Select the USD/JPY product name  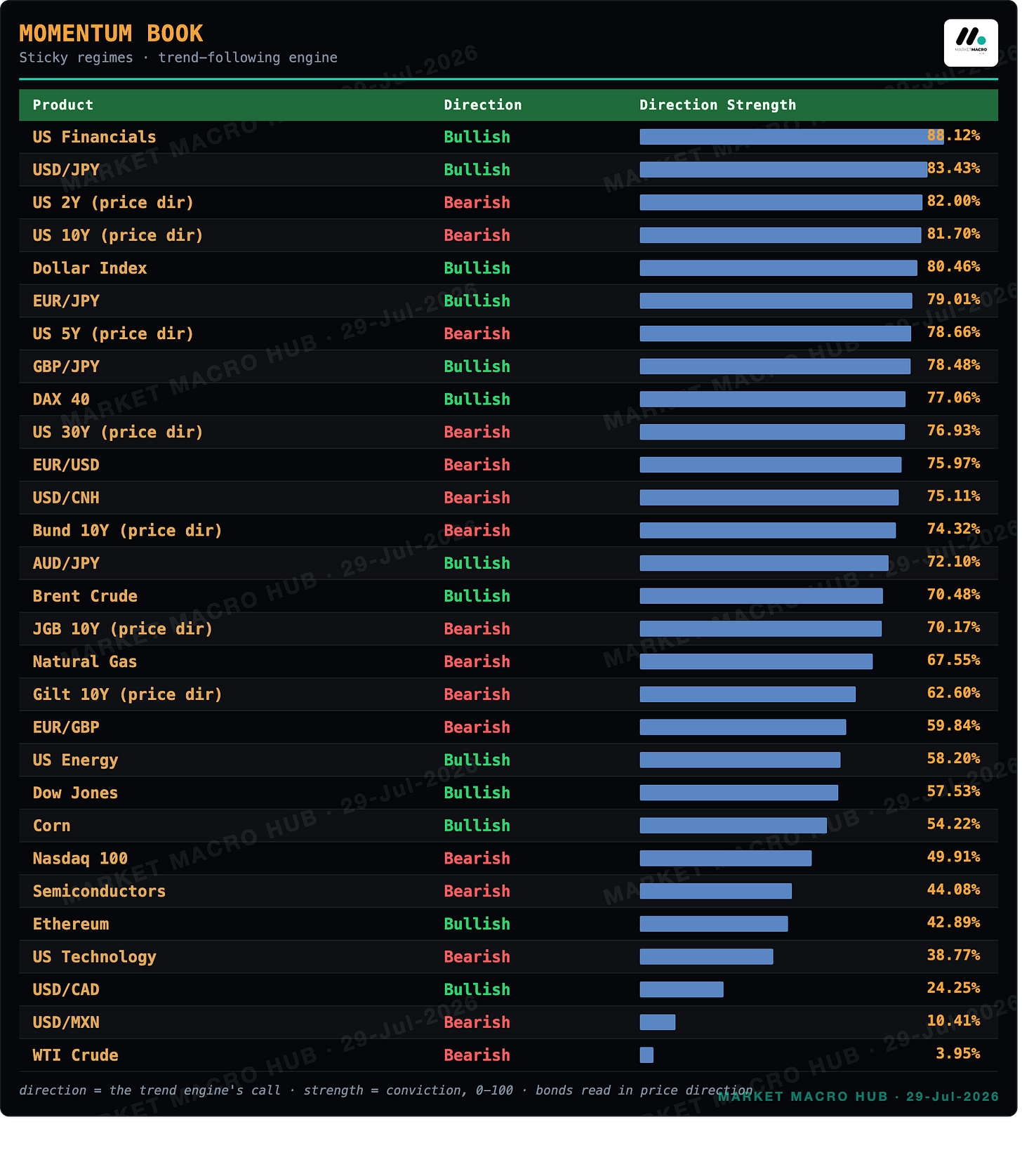[66, 170]
